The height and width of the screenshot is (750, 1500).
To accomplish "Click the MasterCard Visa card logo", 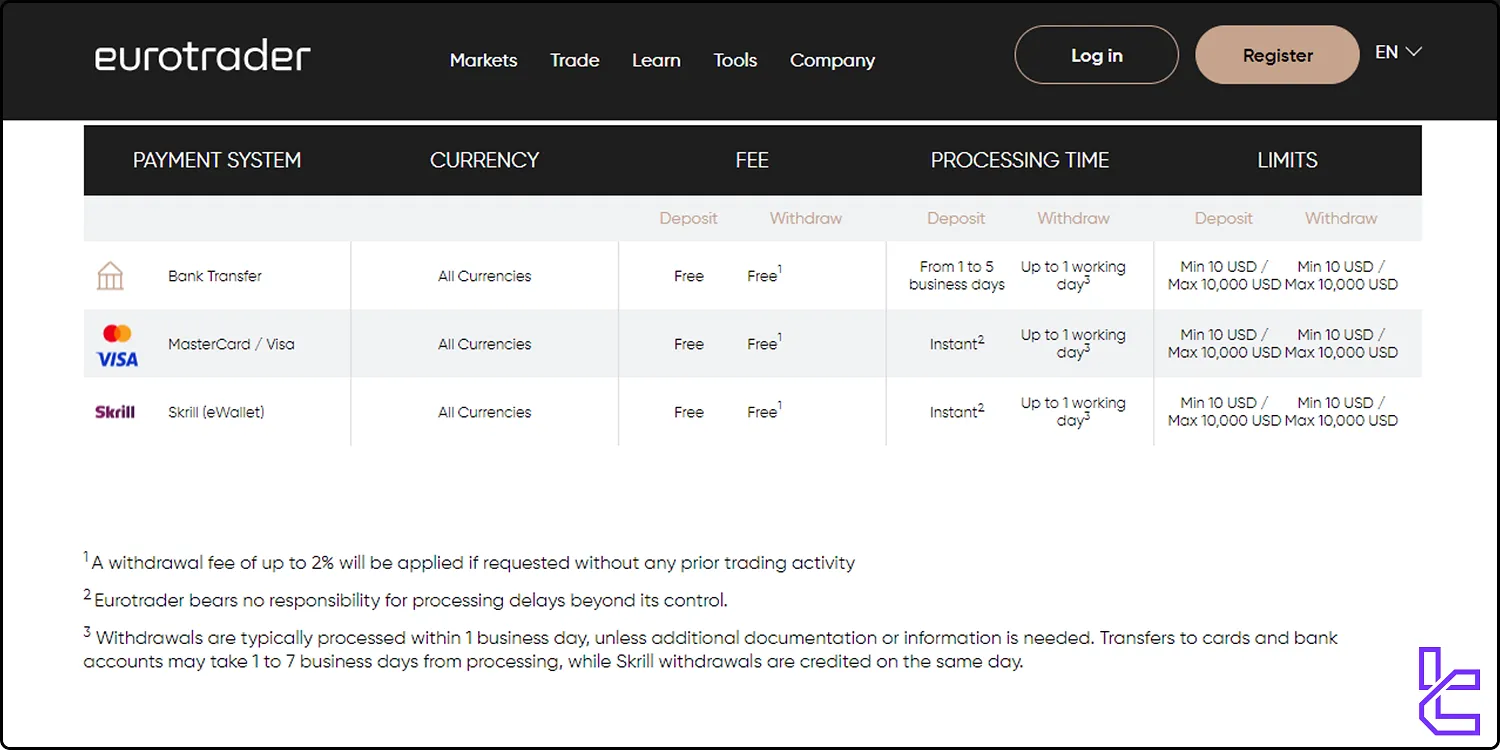I will [117, 345].
